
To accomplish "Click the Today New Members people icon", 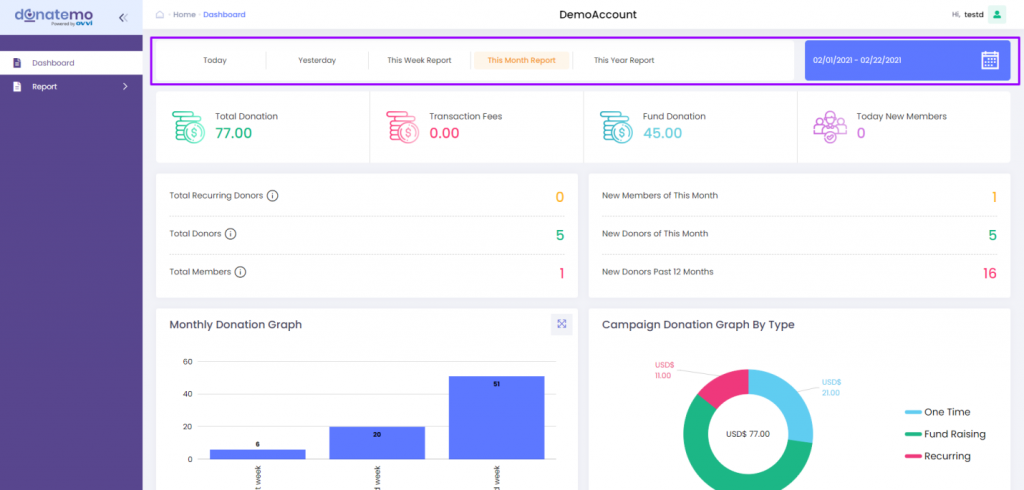I will tap(830, 127).
